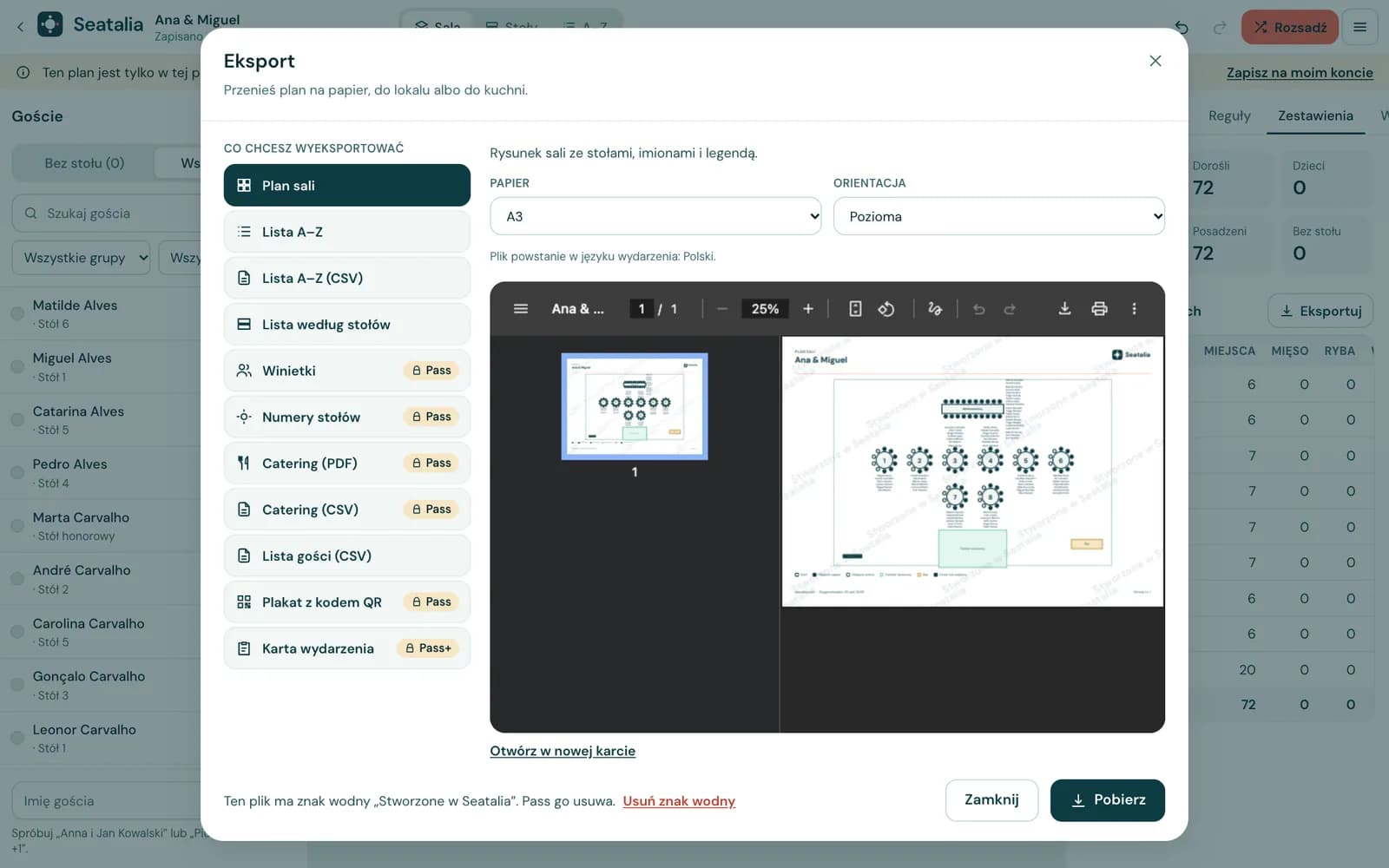
Task: Open the Wszystkie grupy filter dropdown
Action: (x=82, y=258)
